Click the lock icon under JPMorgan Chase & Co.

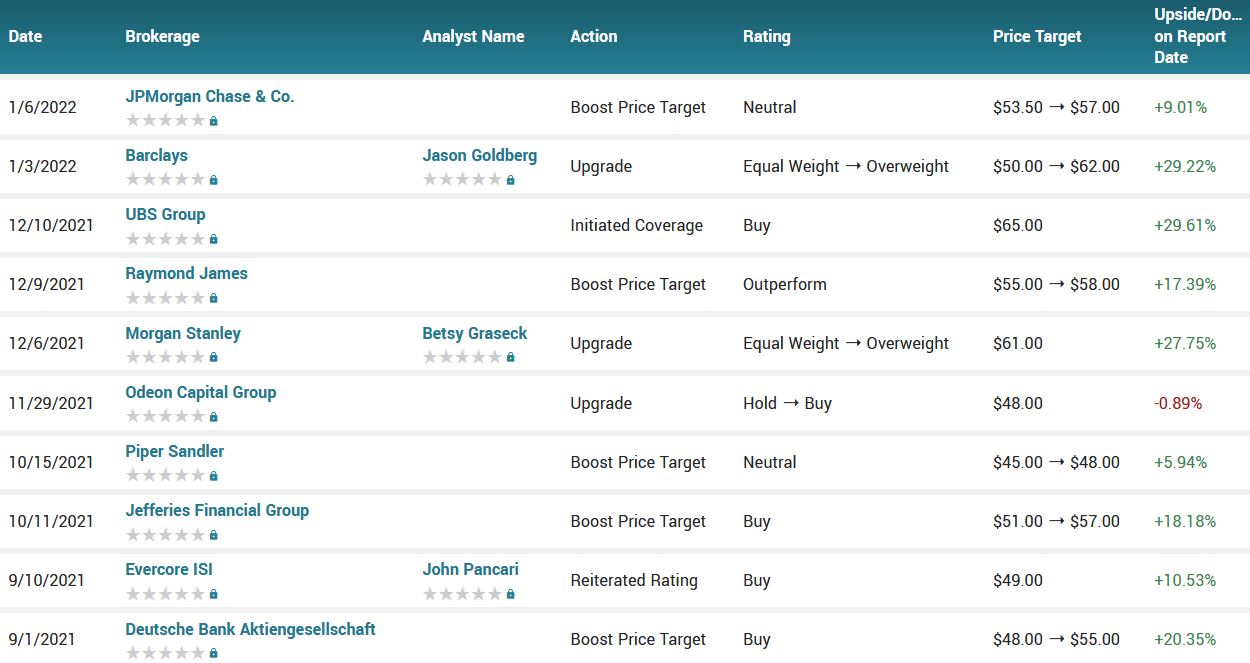214,121
